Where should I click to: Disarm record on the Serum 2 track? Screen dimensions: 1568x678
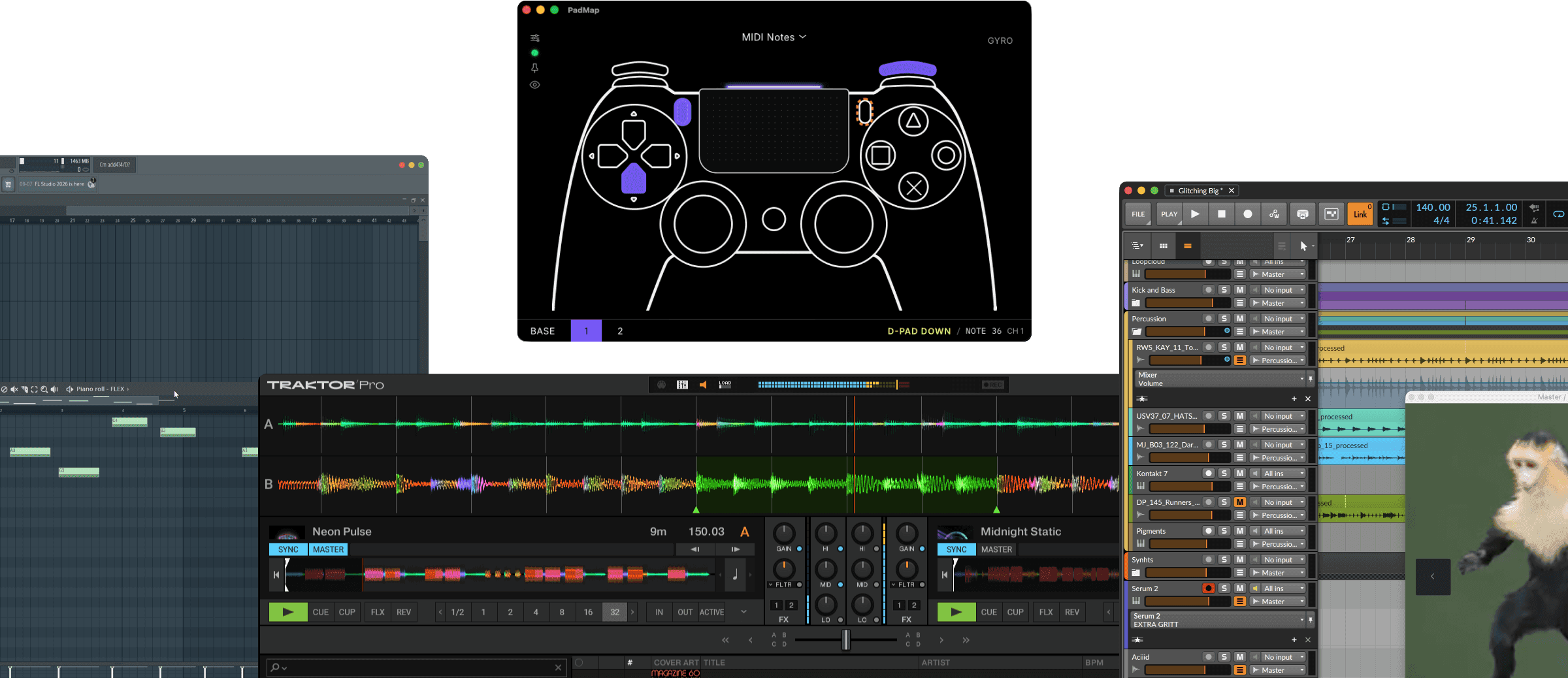click(1208, 589)
